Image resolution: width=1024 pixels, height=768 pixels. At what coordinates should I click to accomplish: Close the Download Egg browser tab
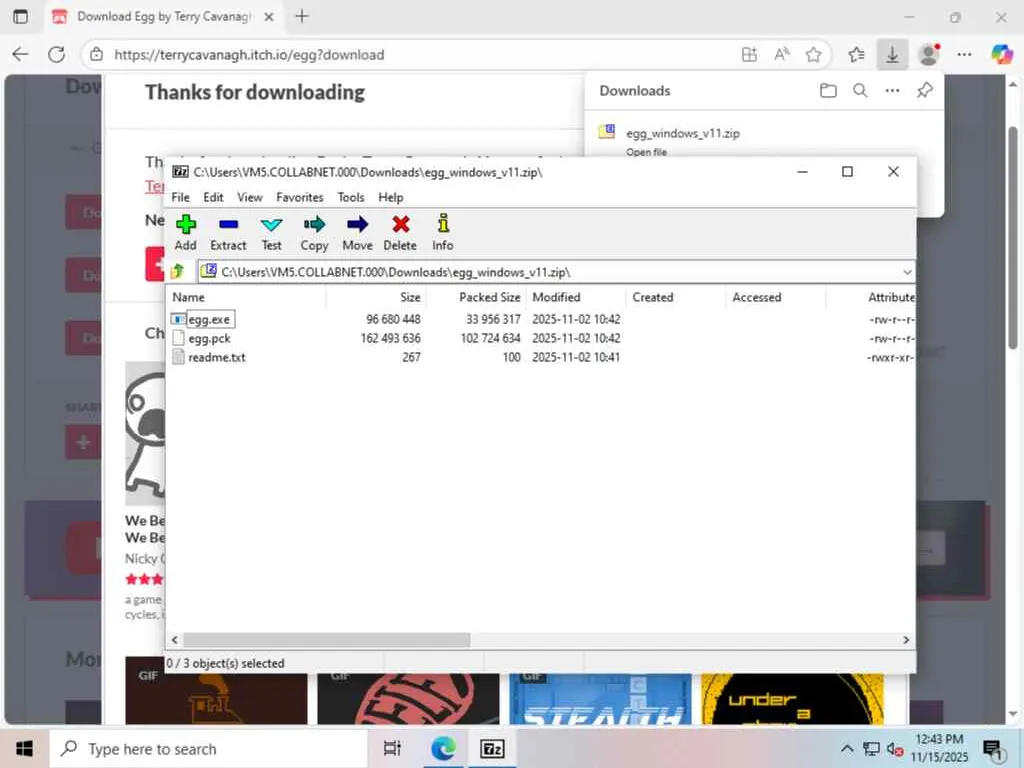(x=268, y=17)
